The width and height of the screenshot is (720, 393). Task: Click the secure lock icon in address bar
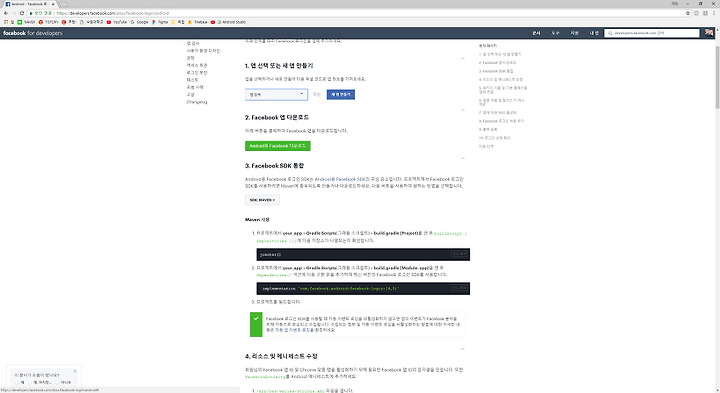31,13
